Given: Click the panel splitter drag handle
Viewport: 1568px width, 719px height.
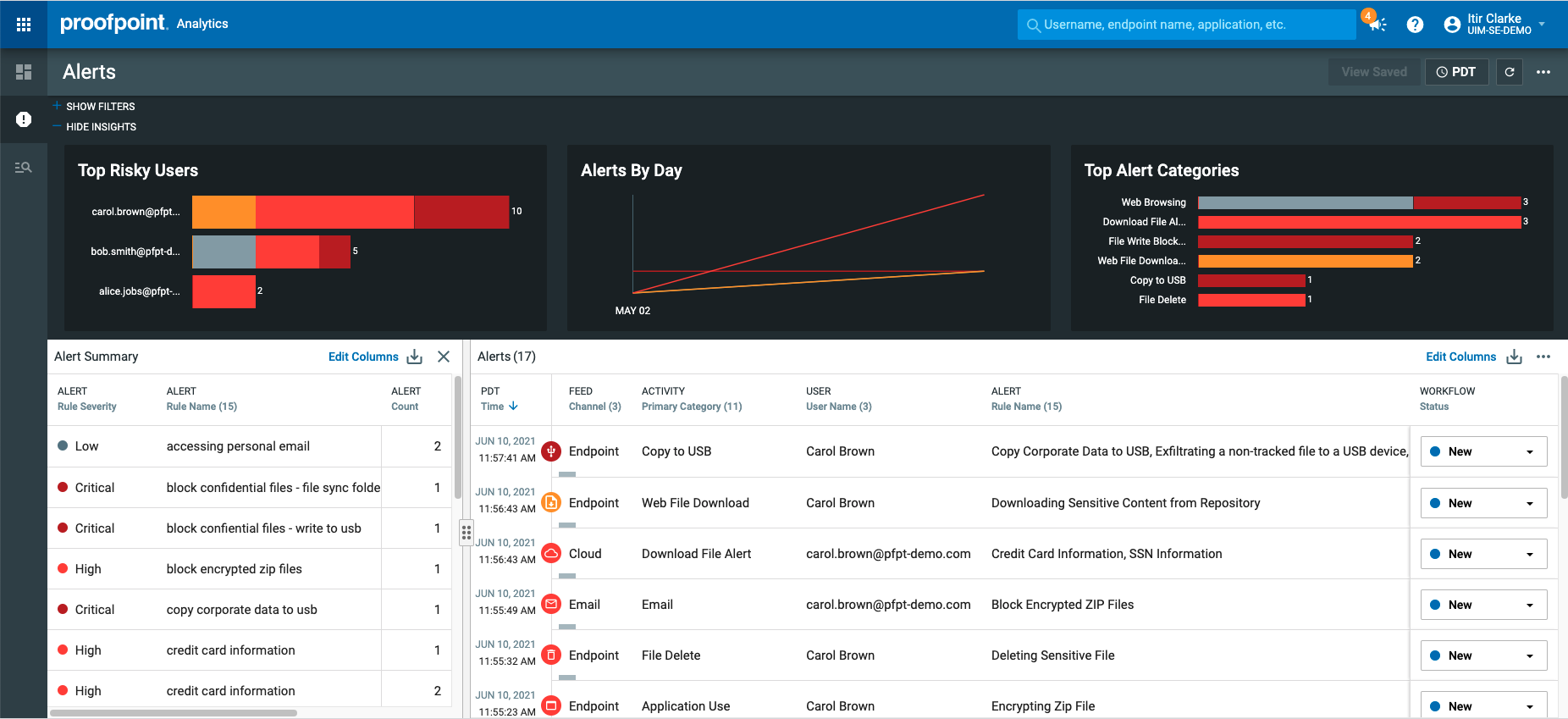Looking at the screenshot, I should coord(467,533).
